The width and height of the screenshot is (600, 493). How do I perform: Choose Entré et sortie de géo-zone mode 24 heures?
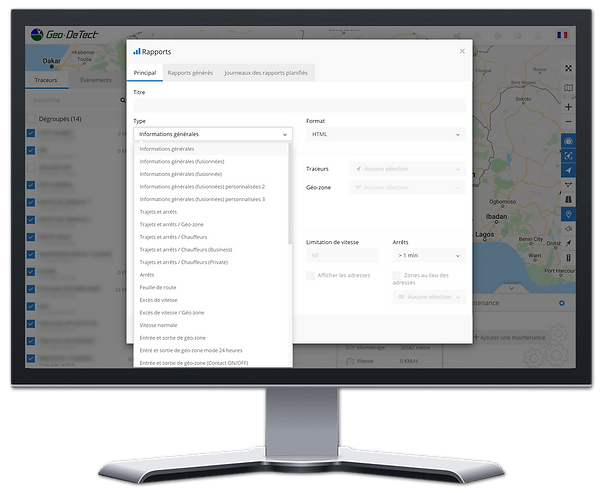coord(210,351)
